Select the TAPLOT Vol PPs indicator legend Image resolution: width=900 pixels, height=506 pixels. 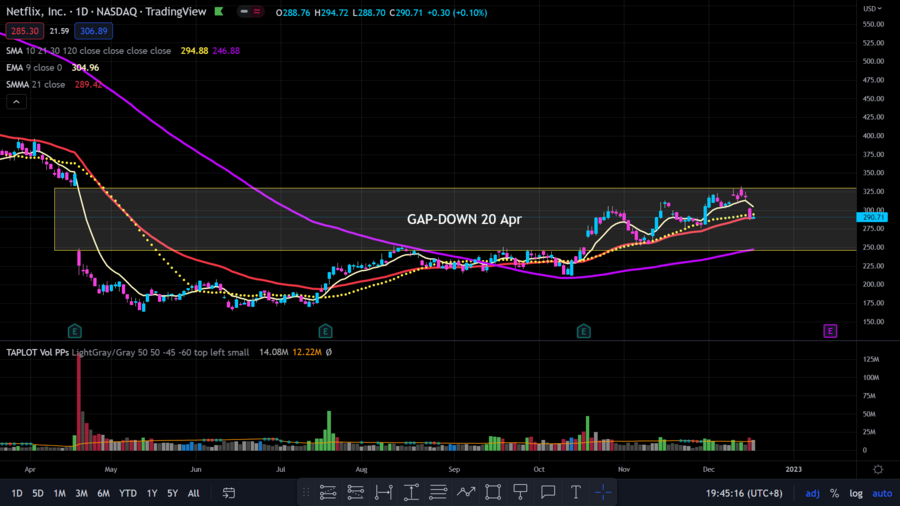coord(127,352)
